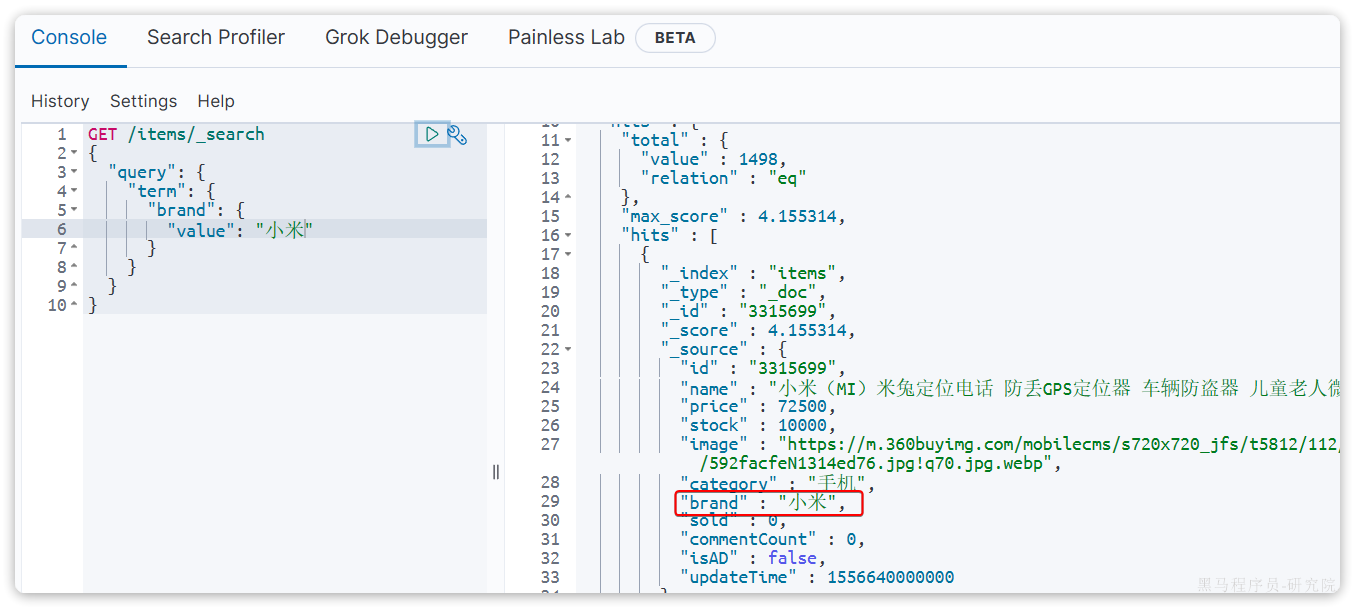
Task: Open console Settings
Action: coord(143,101)
